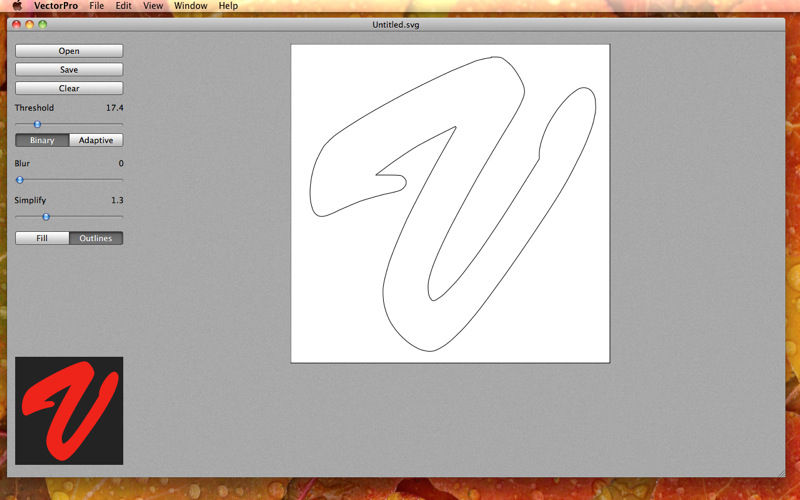Open the Help menu
Viewport: 800px width, 500px height.
(x=228, y=6)
